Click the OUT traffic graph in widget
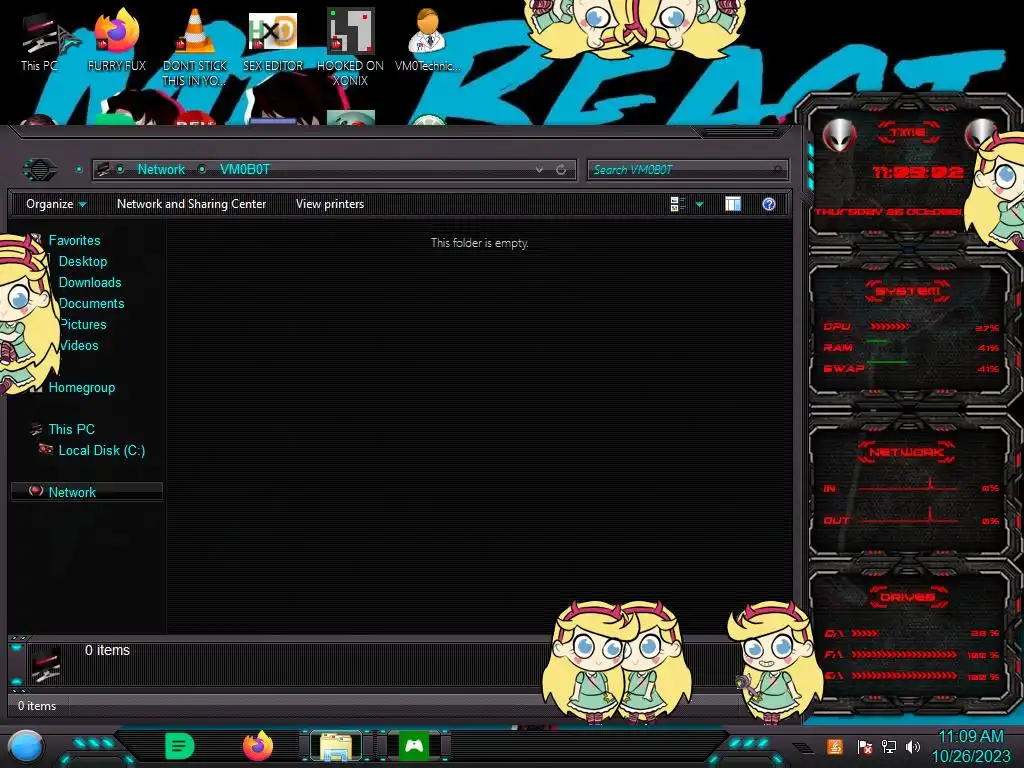Image resolution: width=1024 pixels, height=768 pixels. (908, 517)
